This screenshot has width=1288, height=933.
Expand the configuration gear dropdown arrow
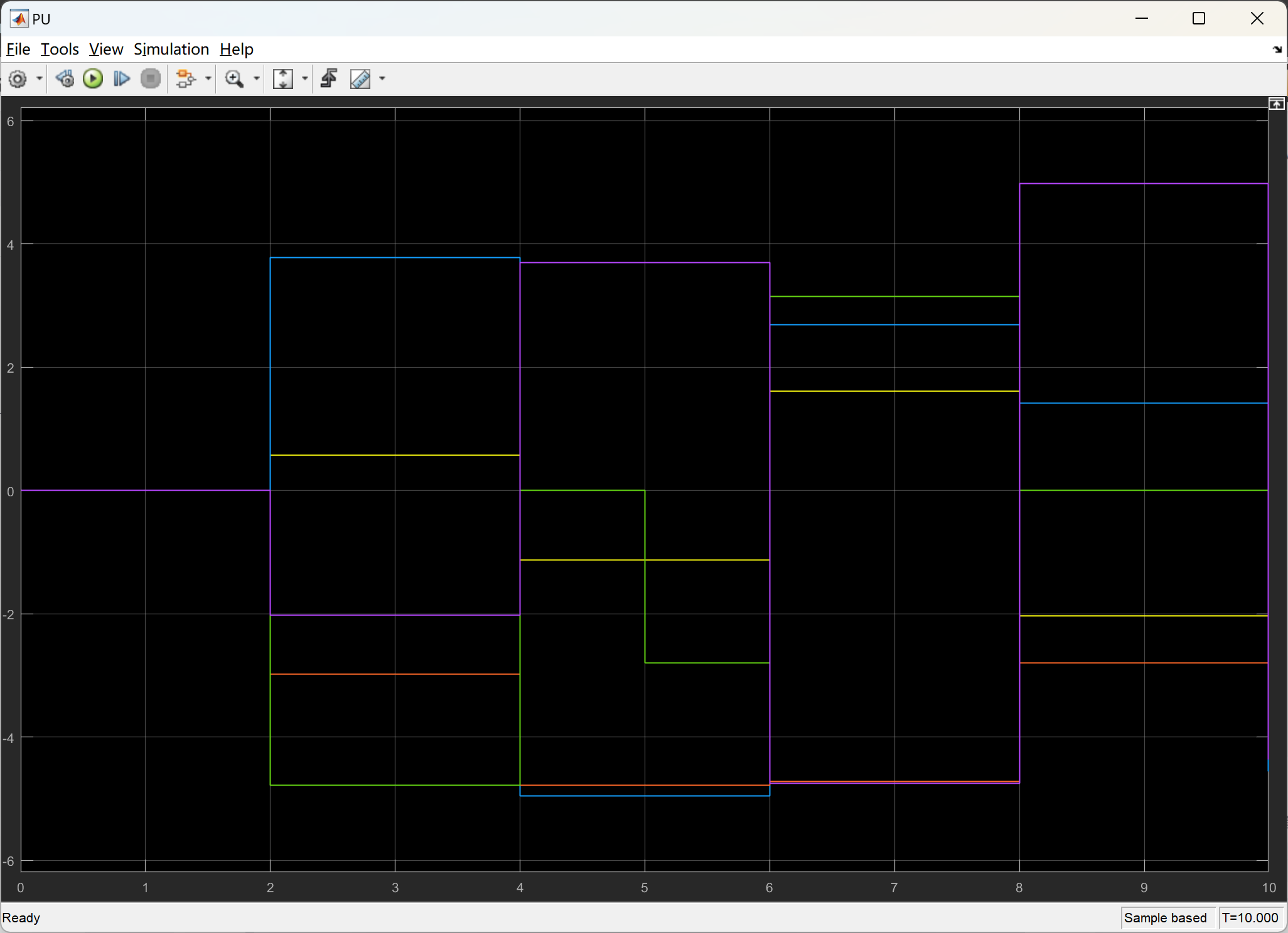pyautogui.click(x=39, y=79)
